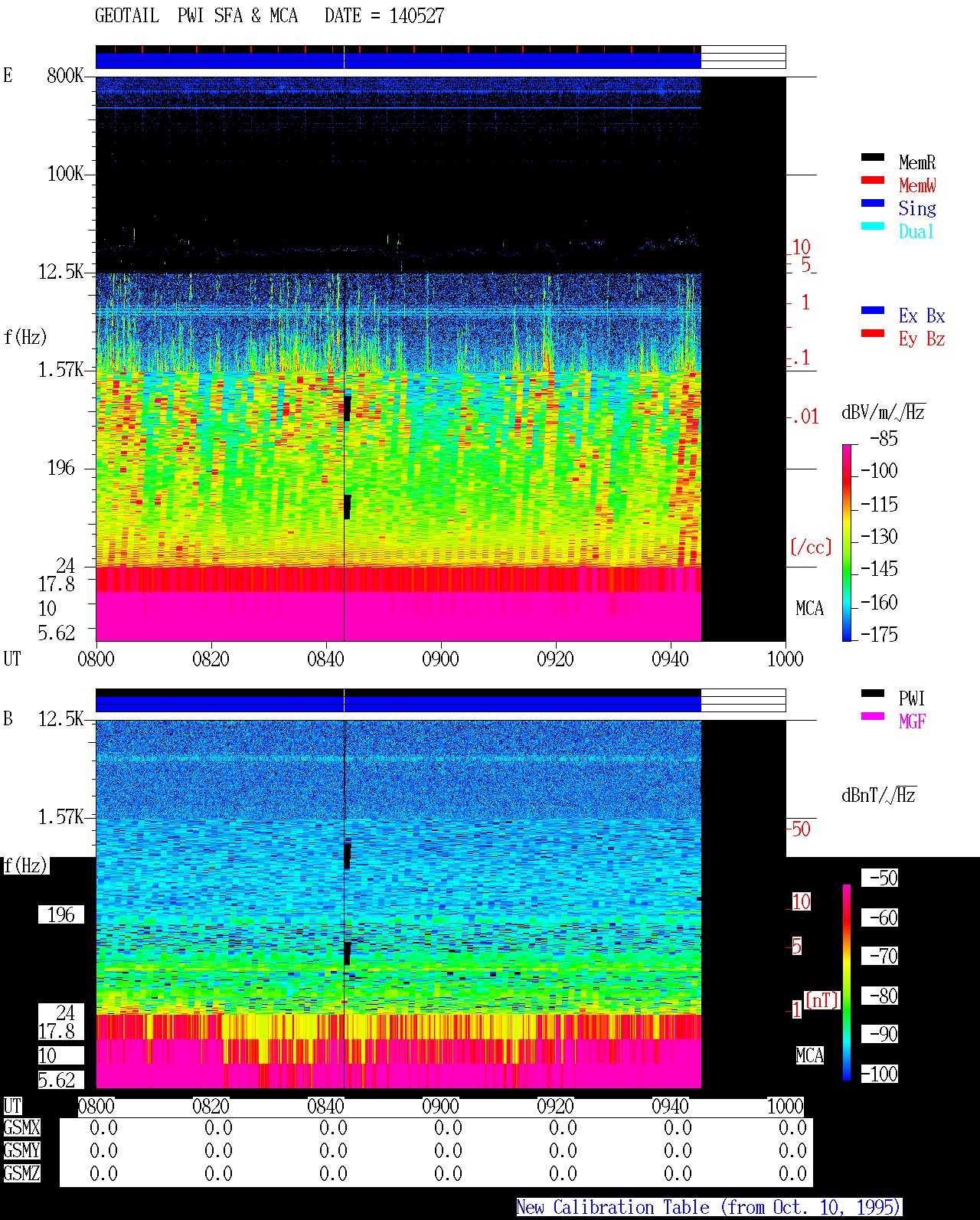Click the MemR legend label
This screenshot has width=980, height=1220.
tap(917, 162)
